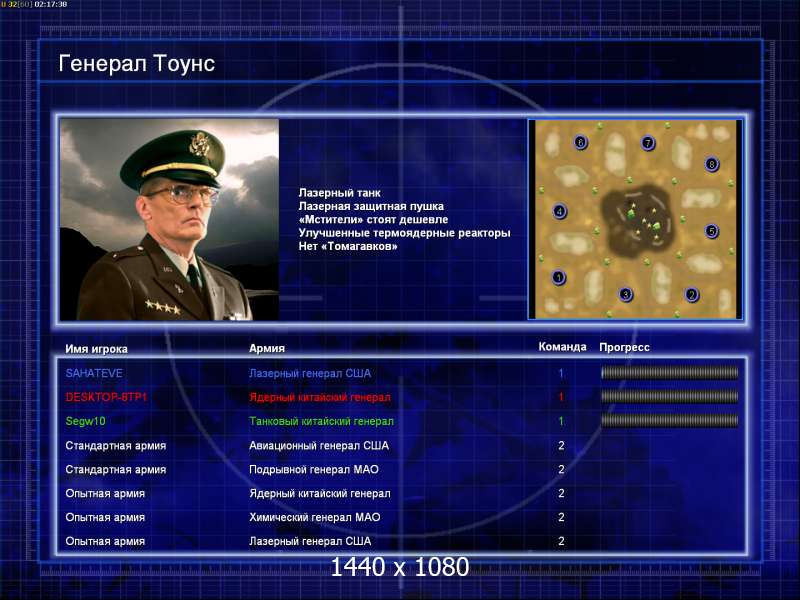800x600 pixels.
Task: Select start position 1 on the minimap
Action: click(x=559, y=278)
